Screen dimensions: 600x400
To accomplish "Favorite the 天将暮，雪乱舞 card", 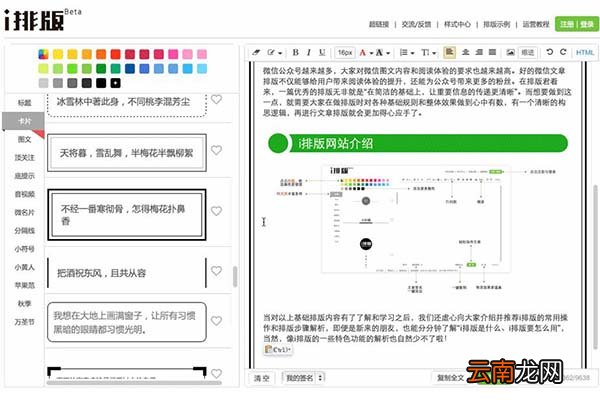I will tap(217, 150).
